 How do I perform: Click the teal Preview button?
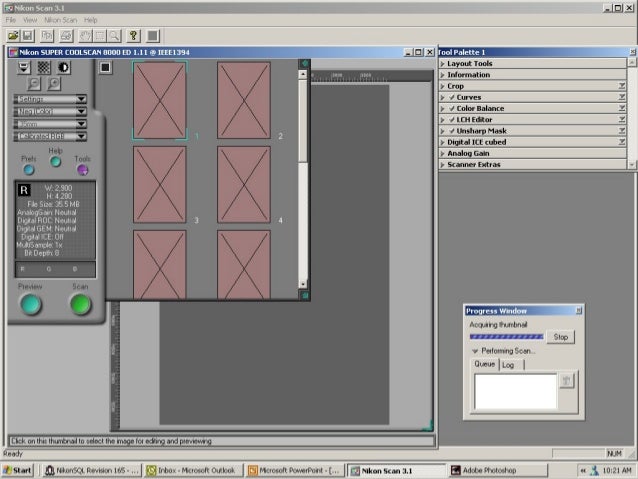click(x=31, y=304)
